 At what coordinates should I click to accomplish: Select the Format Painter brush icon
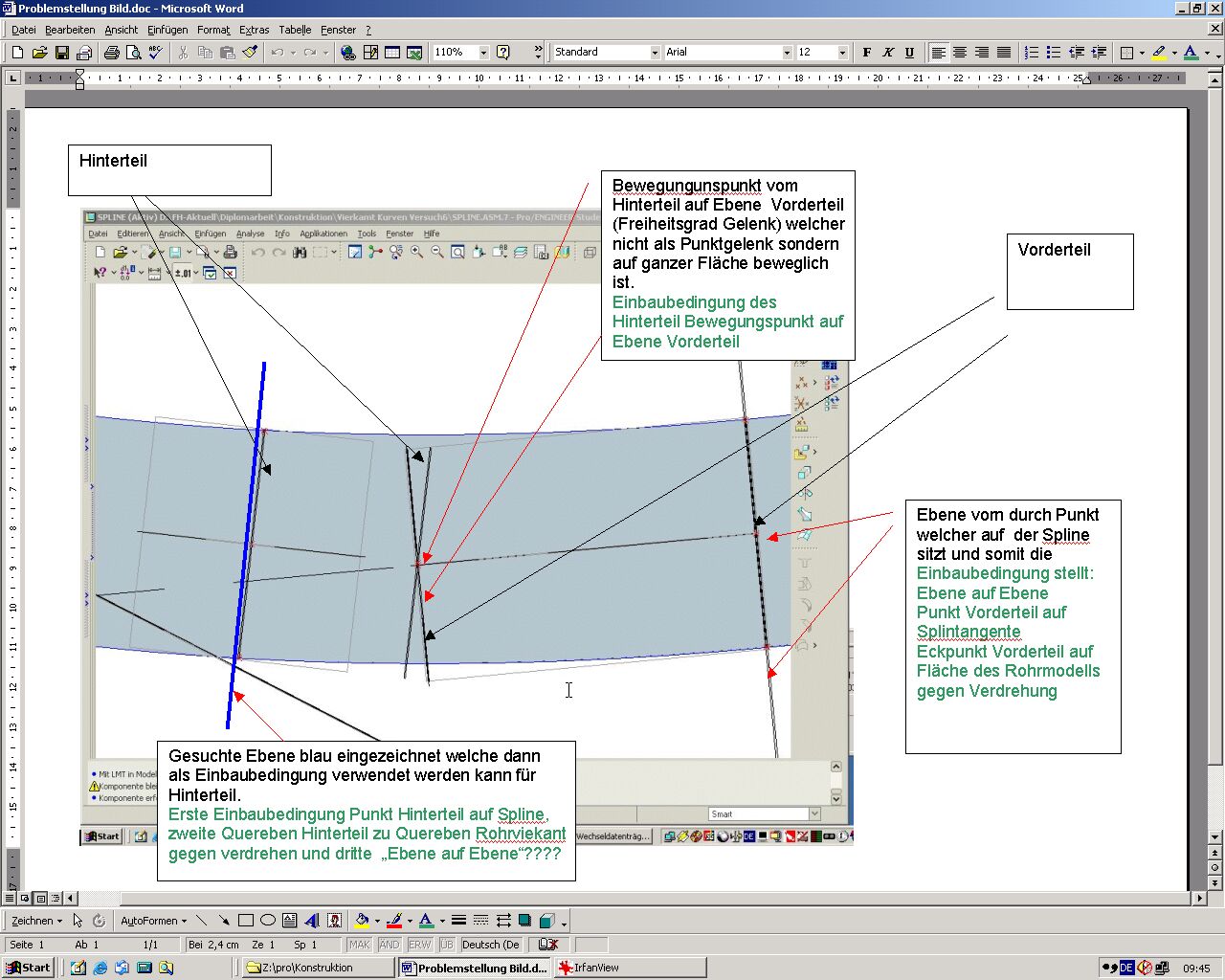point(250,53)
